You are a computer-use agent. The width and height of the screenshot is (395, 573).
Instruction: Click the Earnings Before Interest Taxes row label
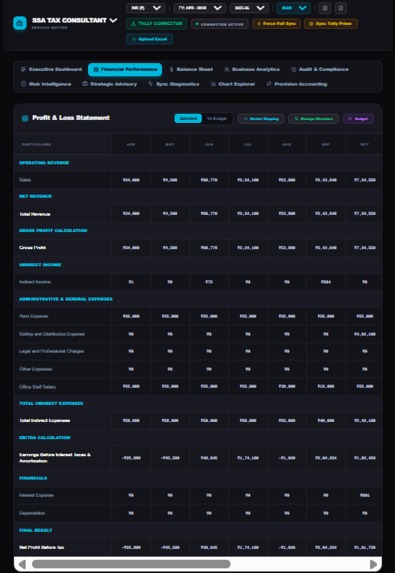[x=55, y=458]
